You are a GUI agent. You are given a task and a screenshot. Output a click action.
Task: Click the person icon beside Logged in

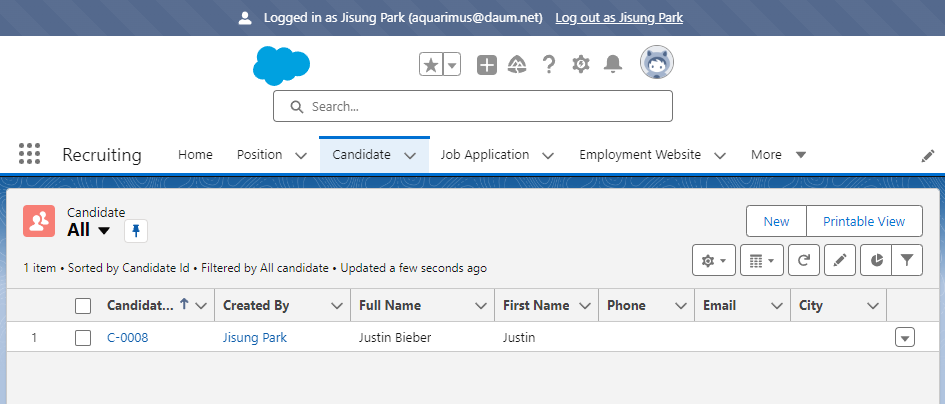pos(245,18)
